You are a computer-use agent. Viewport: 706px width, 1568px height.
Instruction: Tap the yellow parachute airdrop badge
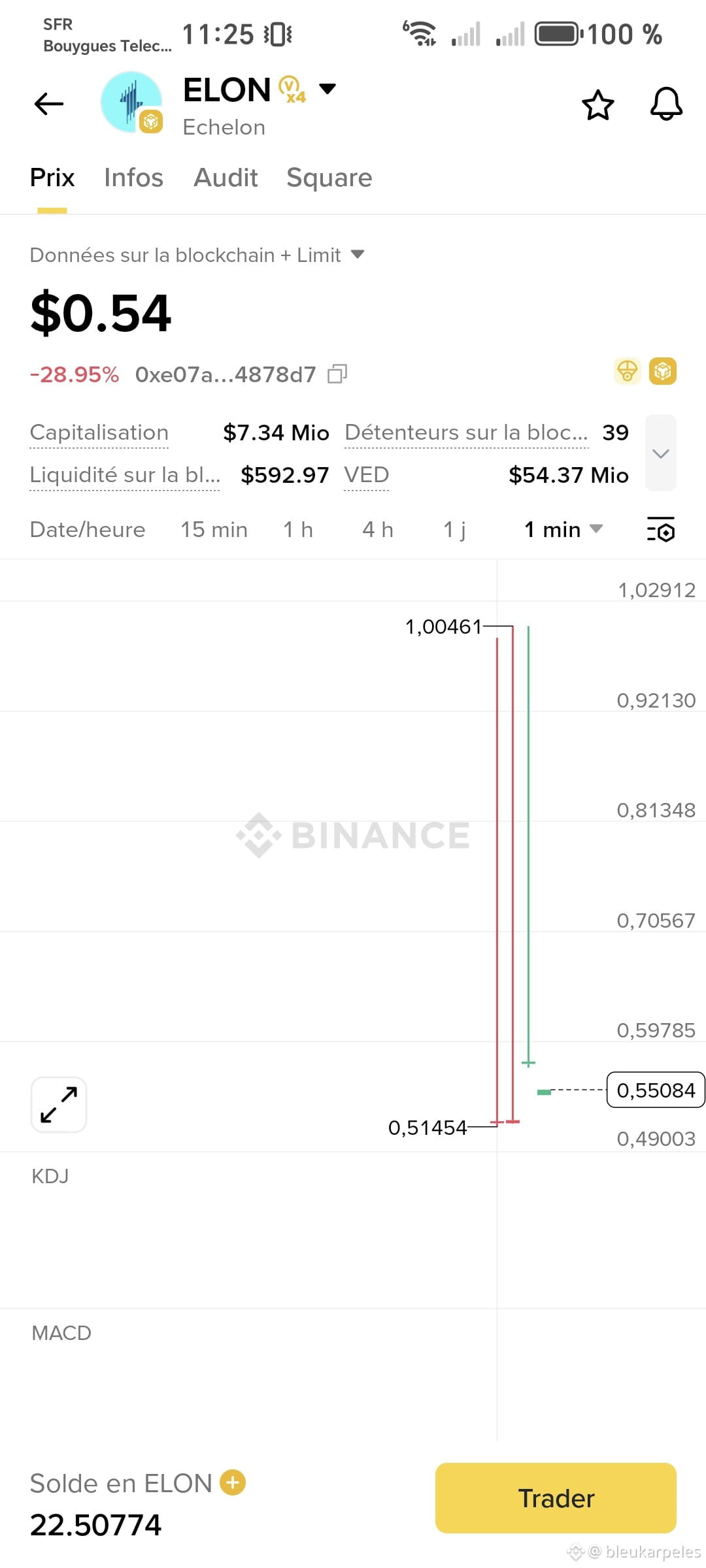628,372
